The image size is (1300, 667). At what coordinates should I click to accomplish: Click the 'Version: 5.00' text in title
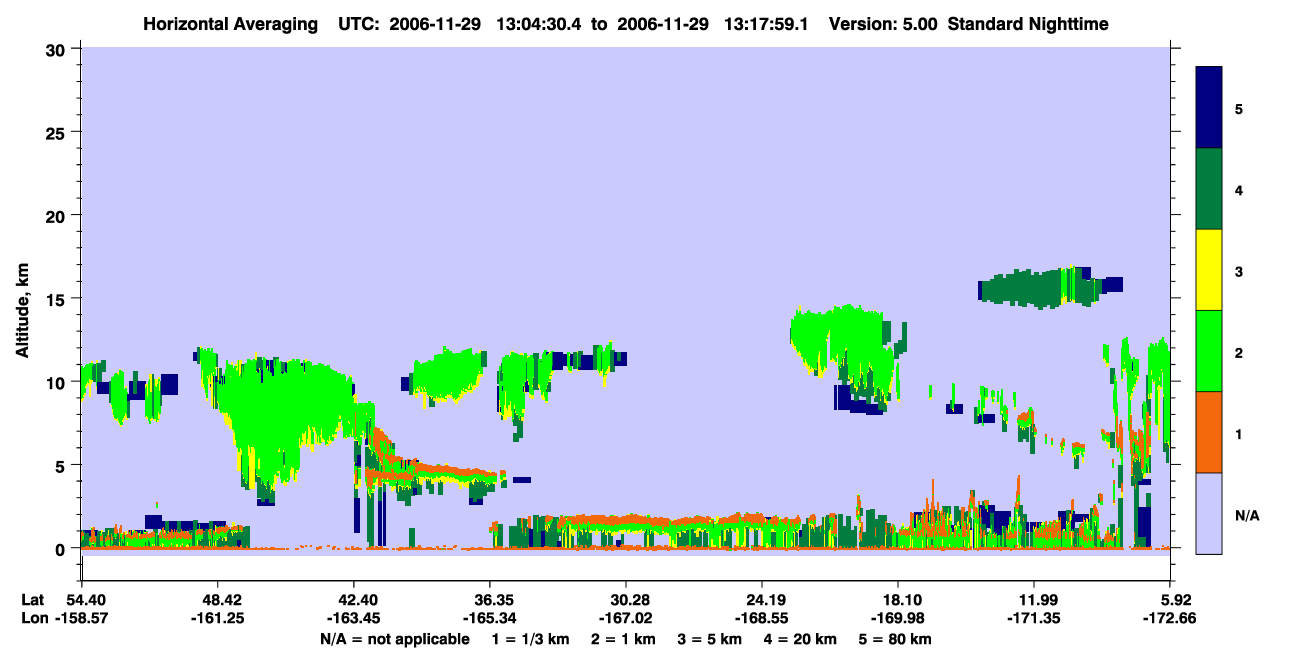882,23
